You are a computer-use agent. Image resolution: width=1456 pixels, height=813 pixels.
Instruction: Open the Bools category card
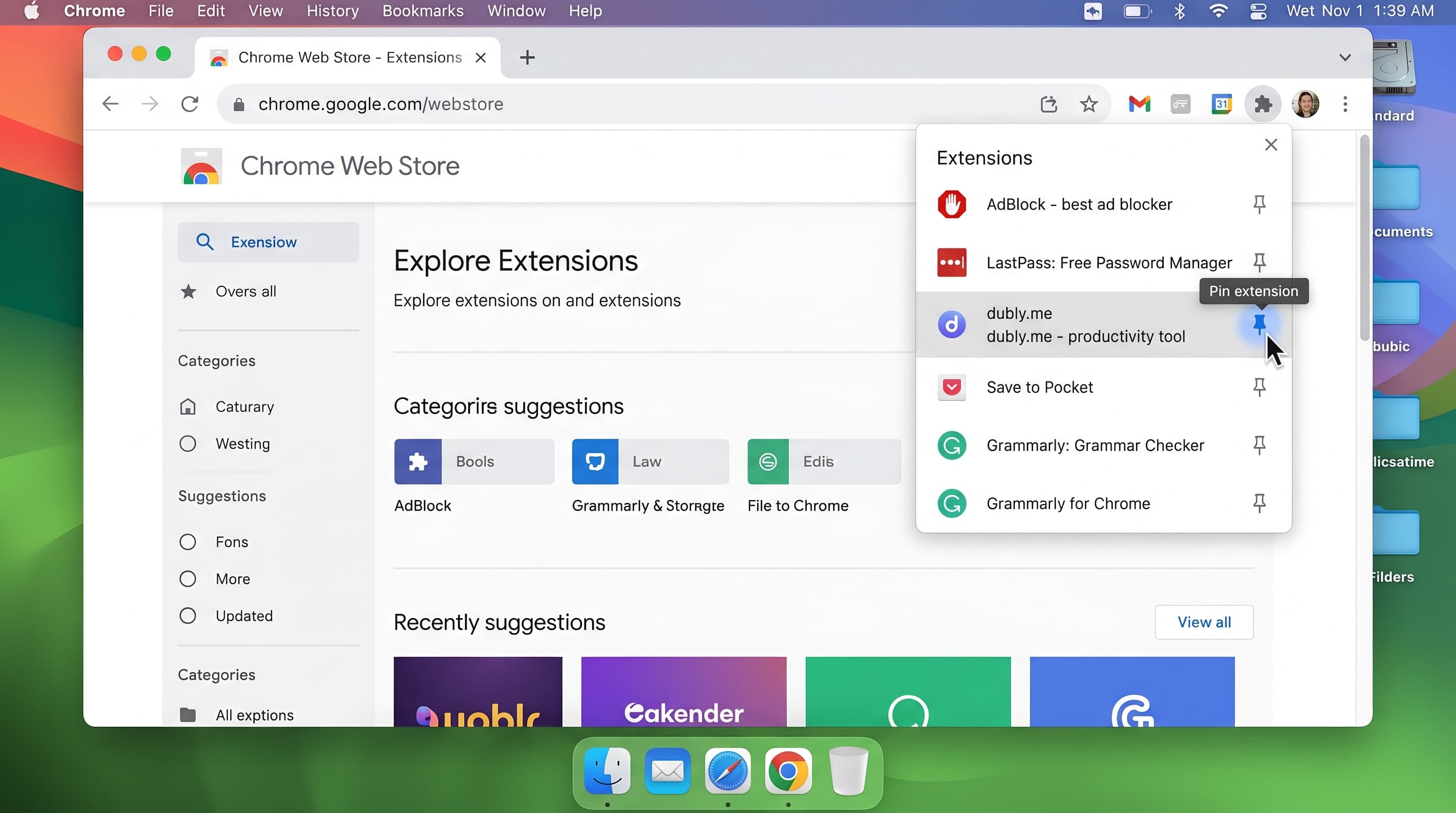474,462
